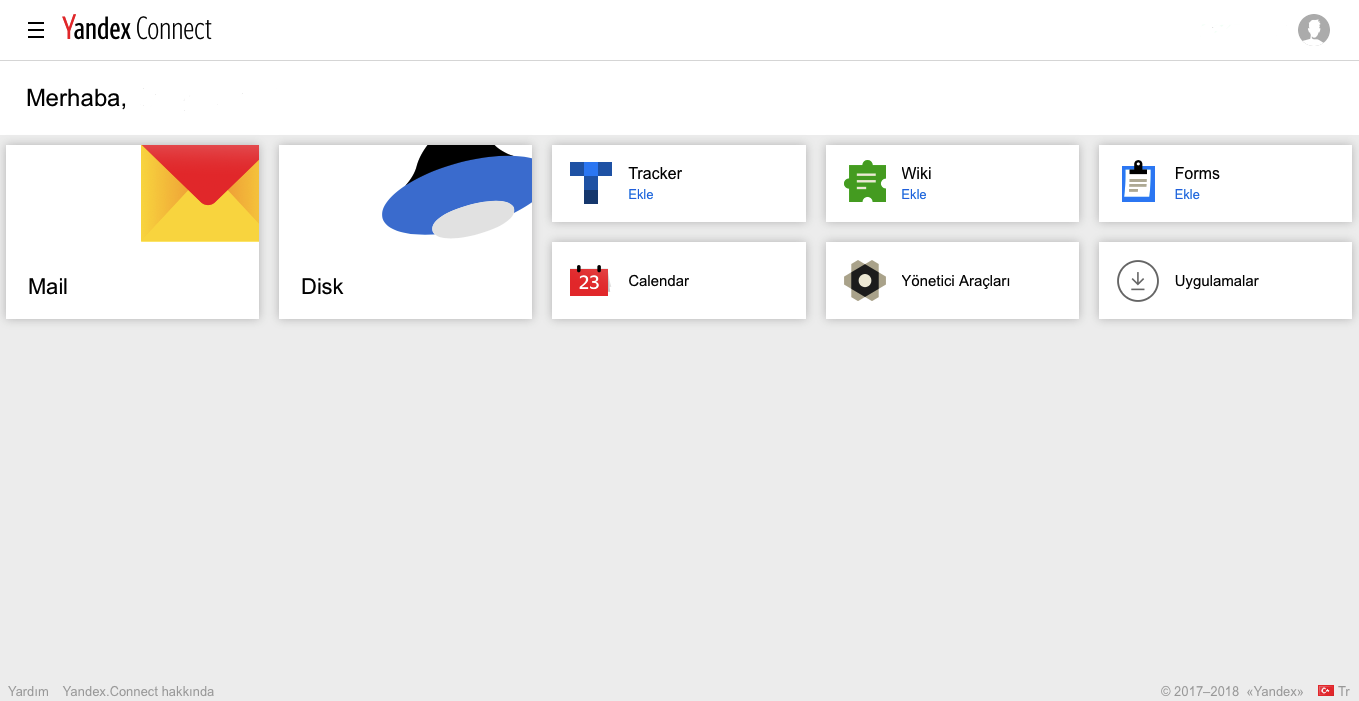
Task: Open the Uygulamalar label
Action: [1217, 281]
